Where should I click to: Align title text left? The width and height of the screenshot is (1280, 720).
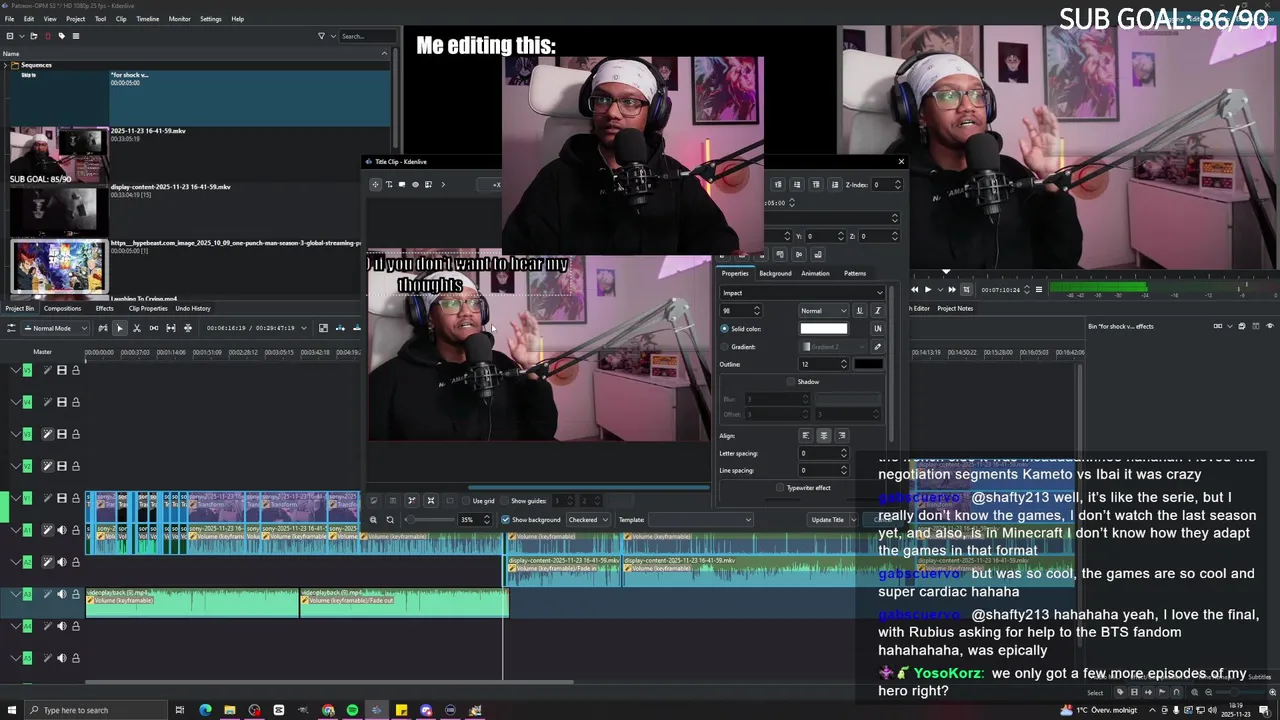(x=805, y=435)
